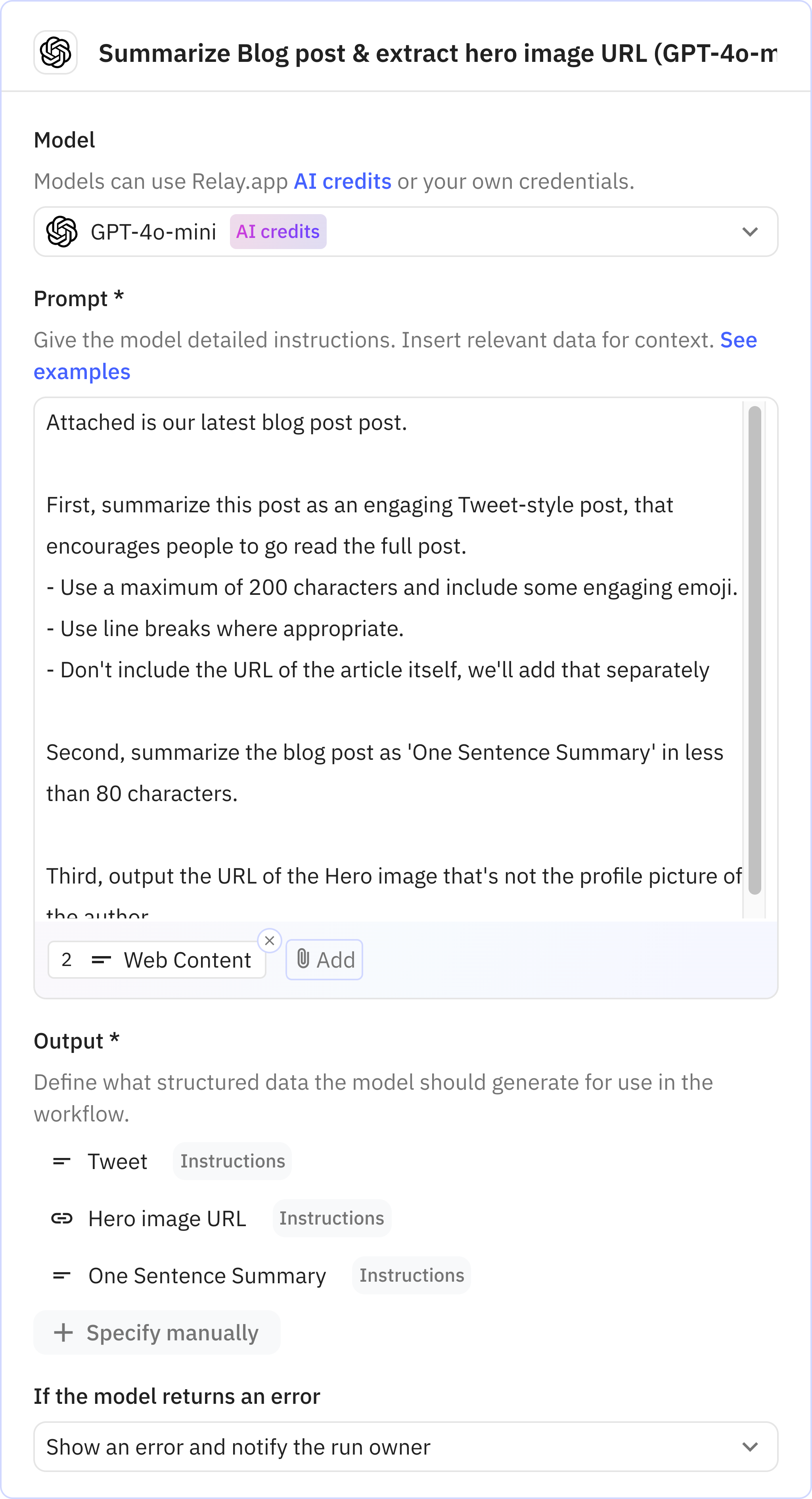The height and width of the screenshot is (1499, 812).
Task: Click Add to attach more data
Action: [x=324, y=959]
